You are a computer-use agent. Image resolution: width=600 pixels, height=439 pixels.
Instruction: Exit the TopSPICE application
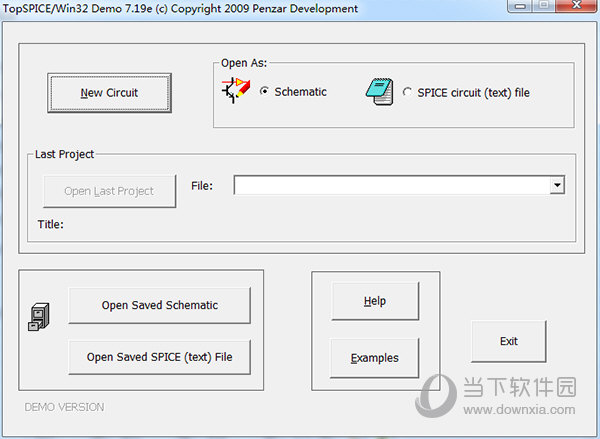(x=509, y=341)
